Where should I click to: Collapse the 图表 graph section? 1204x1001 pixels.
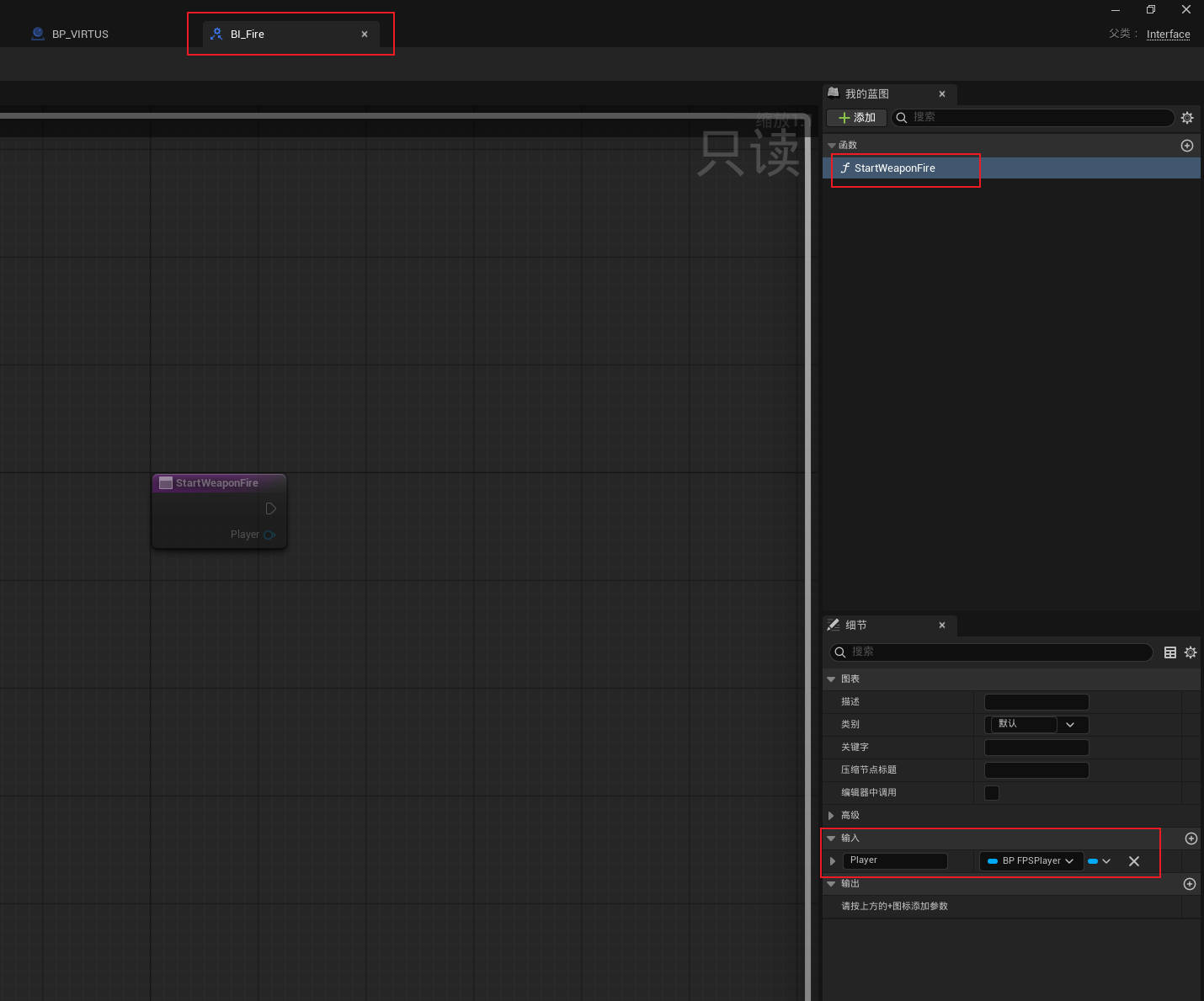coord(831,679)
